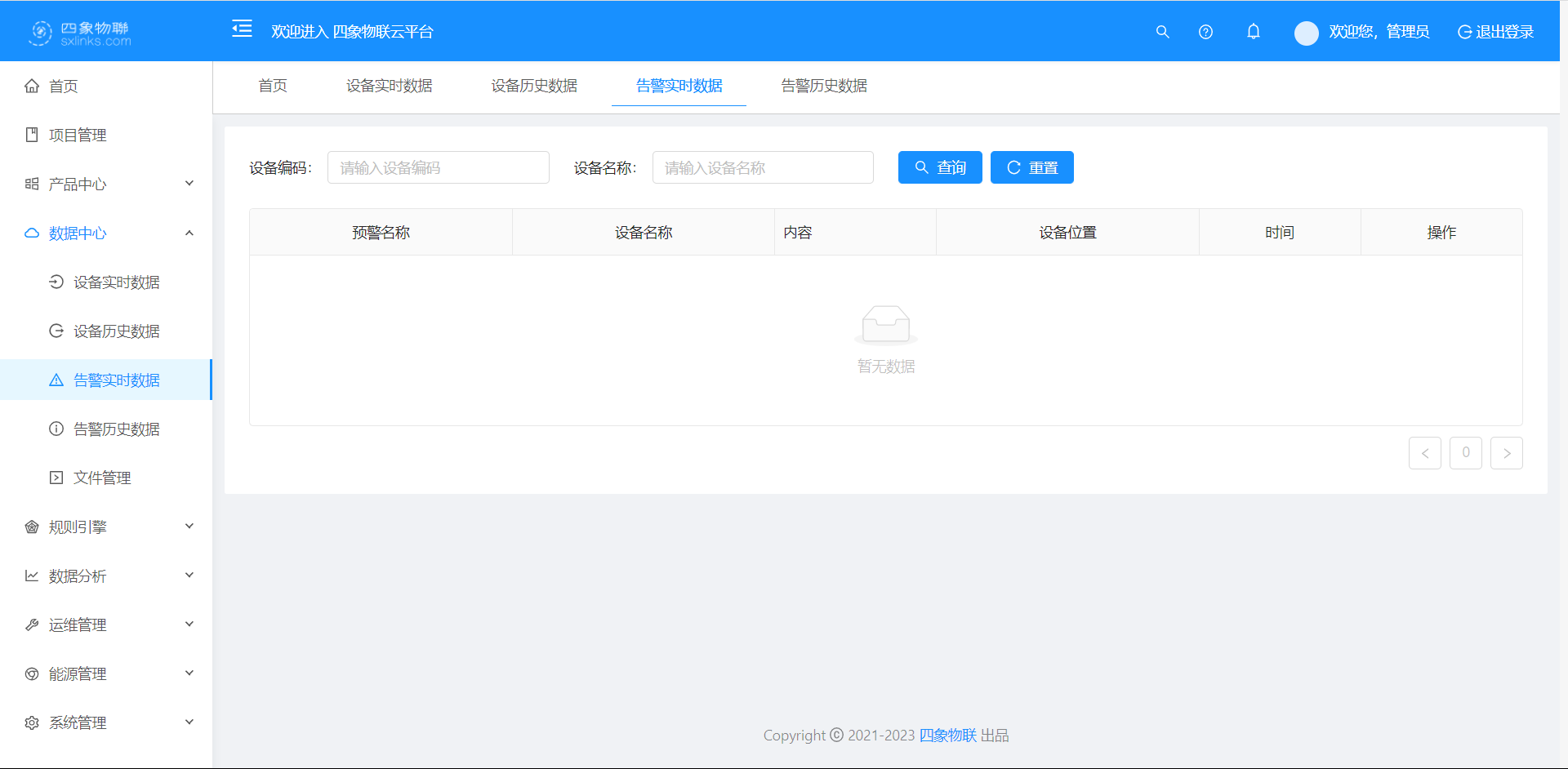Click the user avatar circle in top bar
The width and height of the screenshot is (1568, 769).
tap(1306, 33)
